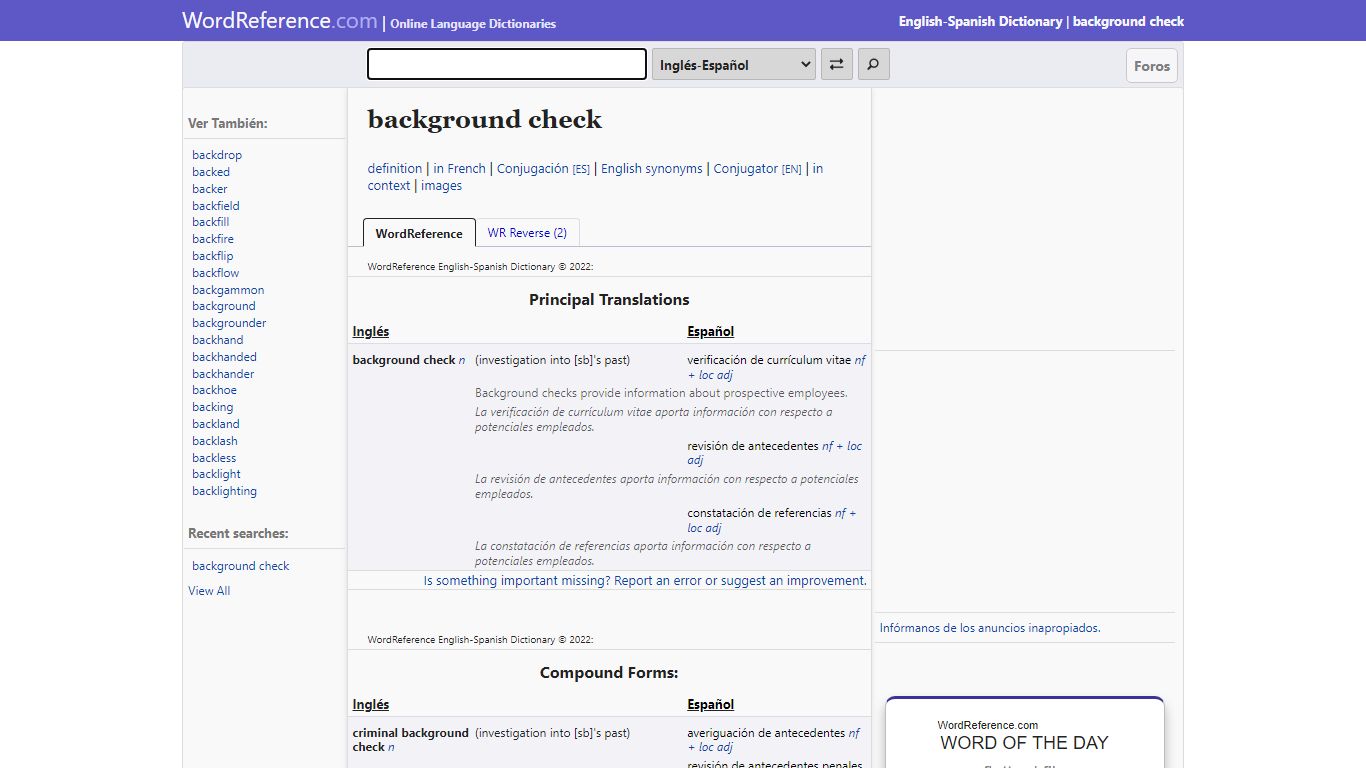
Task: Click the 'background check' page heading
Action: click(485, 120)
